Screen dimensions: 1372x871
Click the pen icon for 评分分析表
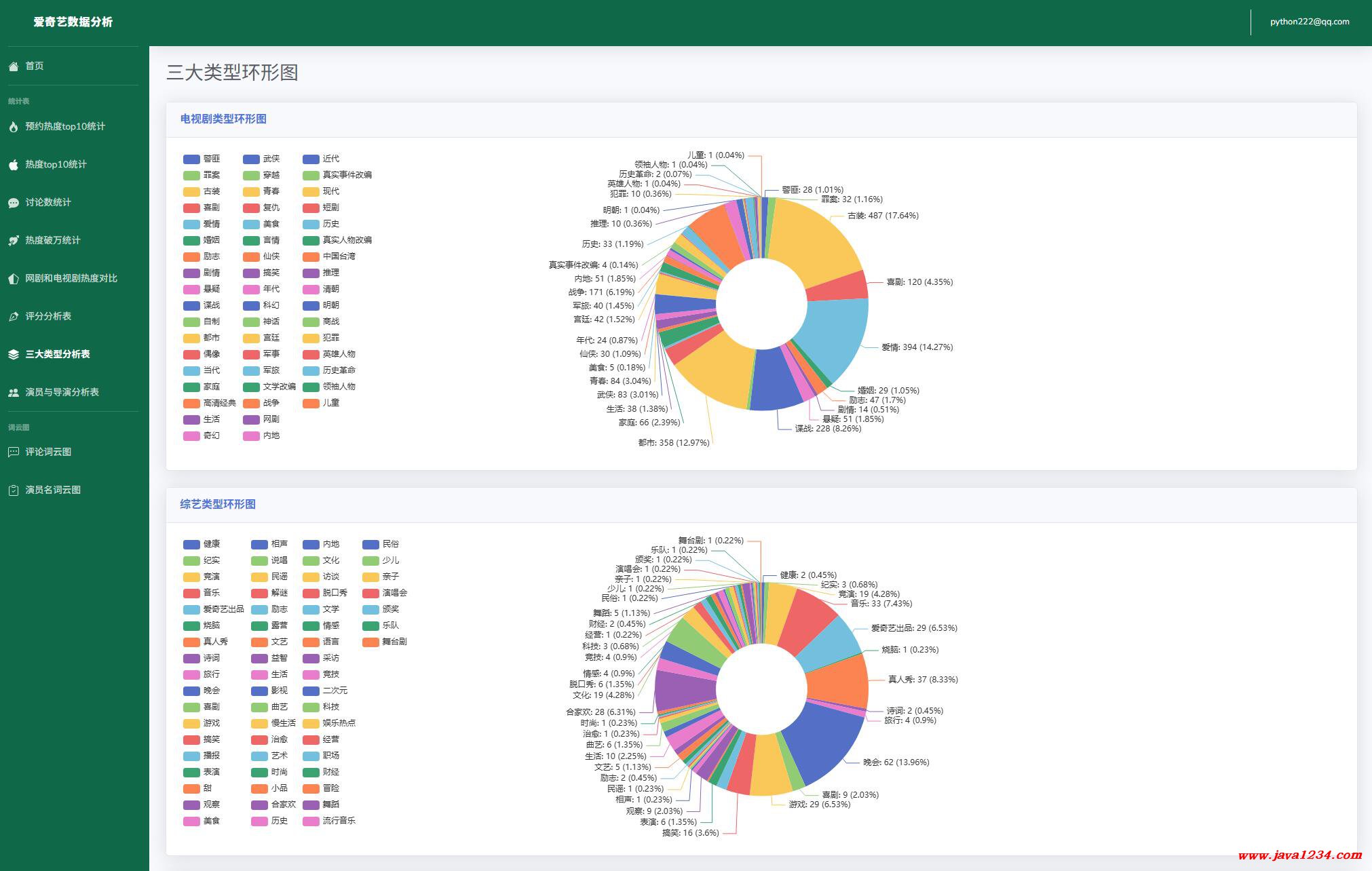coord(14,317)
